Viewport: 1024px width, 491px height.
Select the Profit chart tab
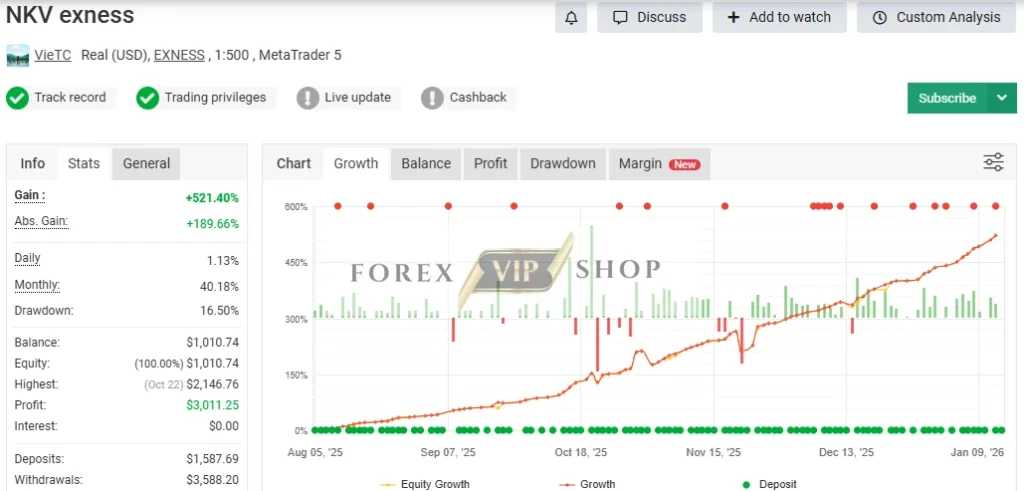click(490, 163)
